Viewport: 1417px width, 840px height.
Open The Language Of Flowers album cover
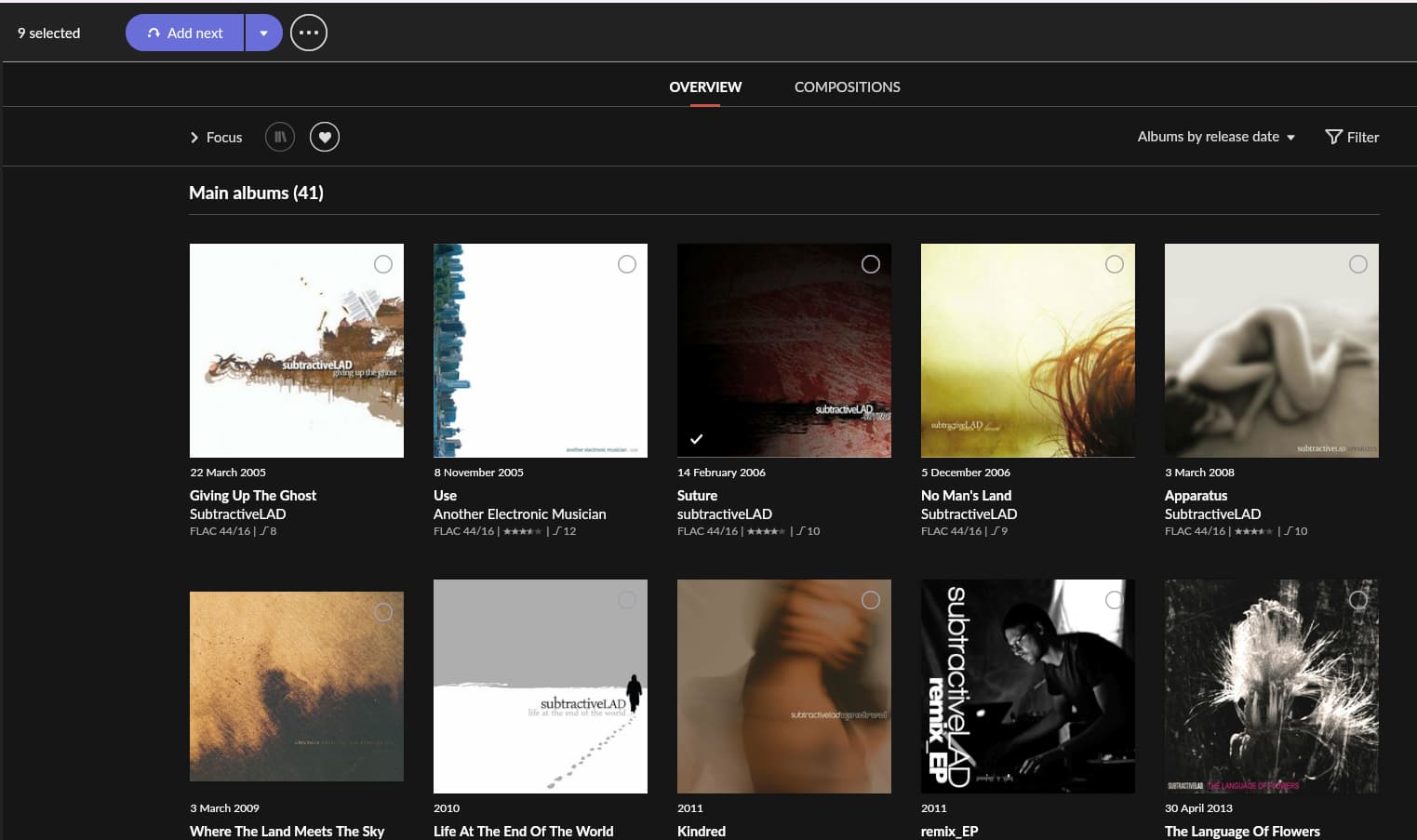point(1271,687)
